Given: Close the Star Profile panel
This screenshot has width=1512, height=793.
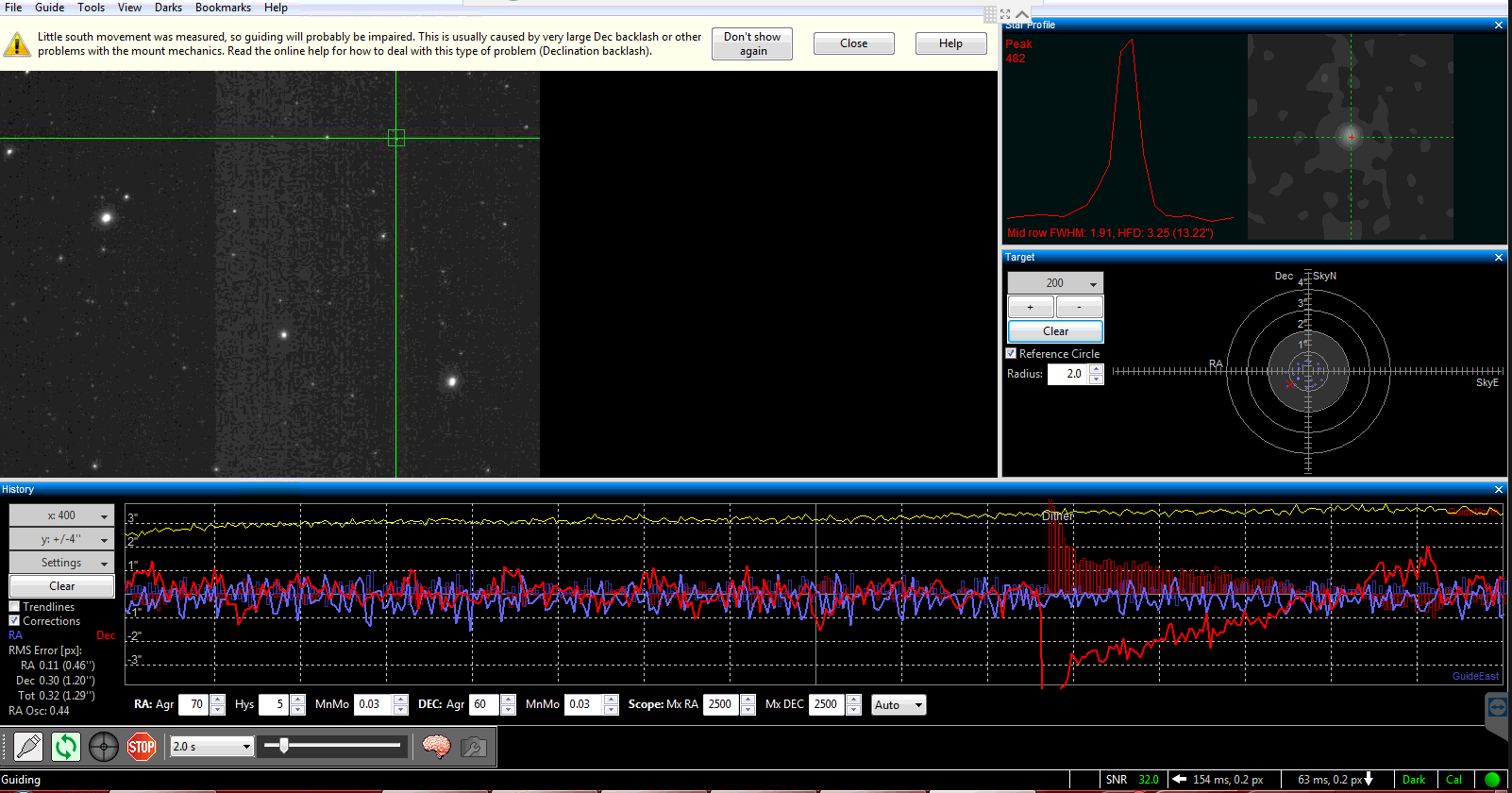Looking at the screenshot, I should click(x=1499, y=25).
